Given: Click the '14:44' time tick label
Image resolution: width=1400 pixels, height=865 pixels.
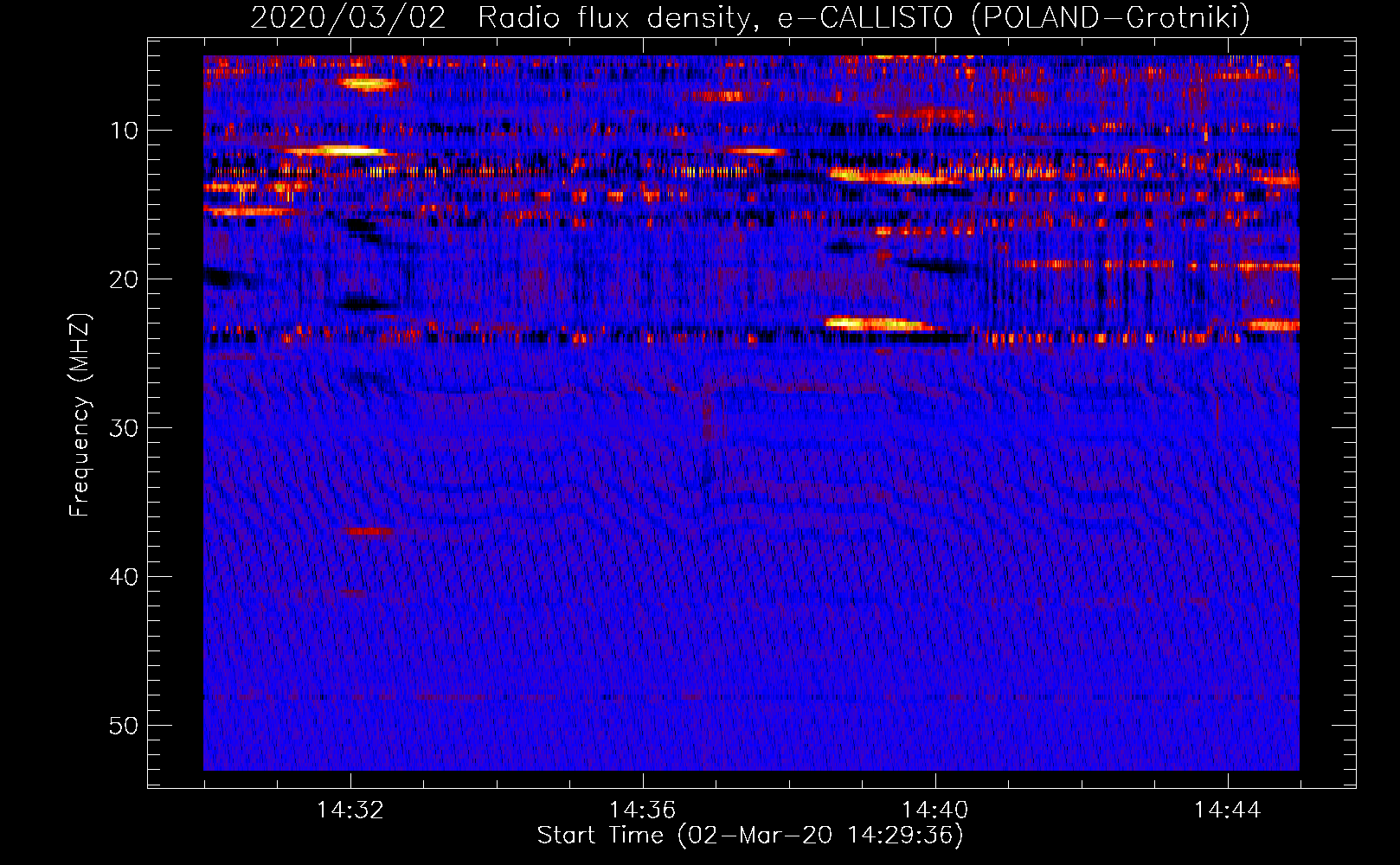Looking at the screenshot, I should point(1228,811).
